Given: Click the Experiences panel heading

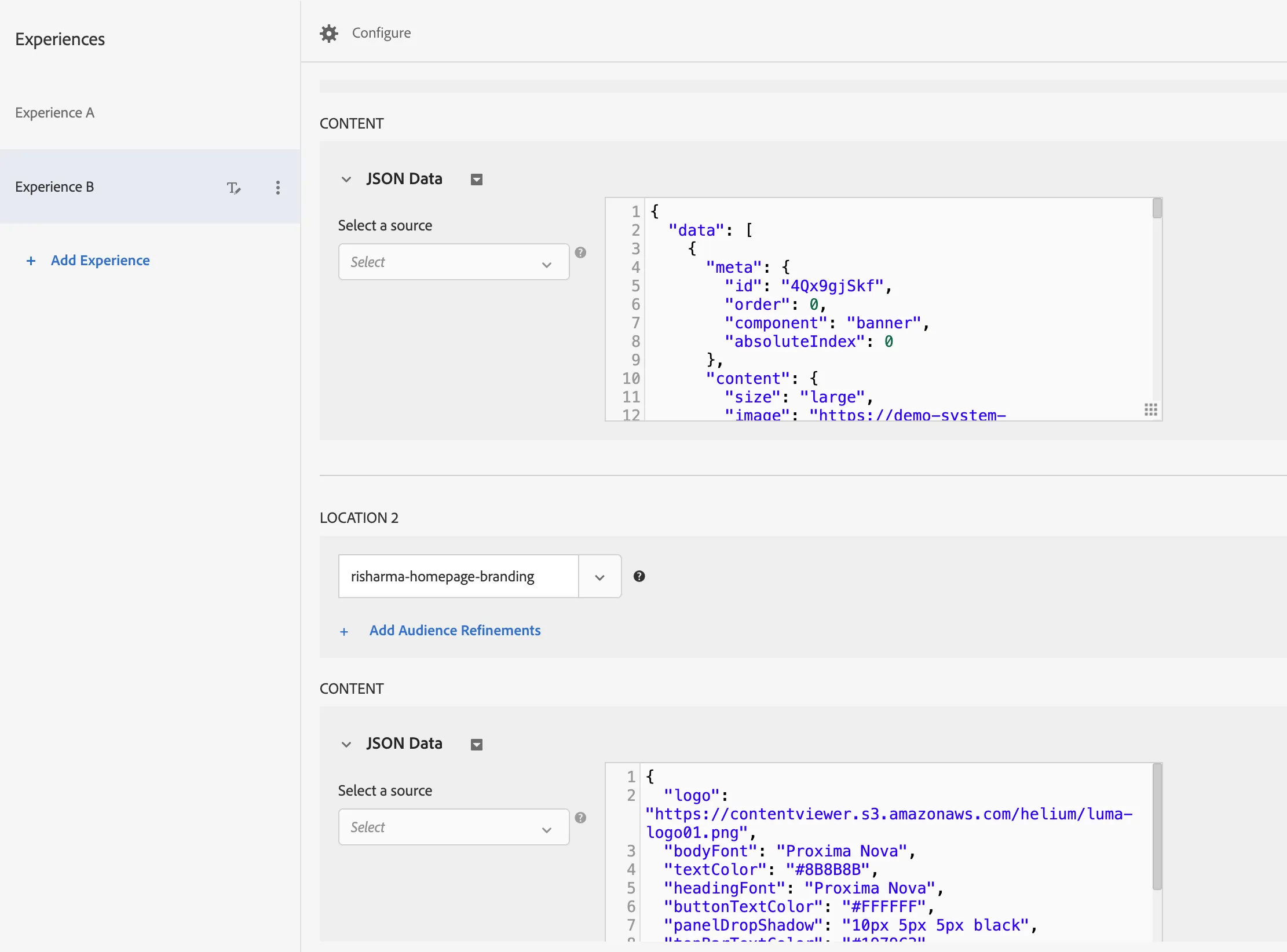Looking at the screenshot, I should click(60, 39).
